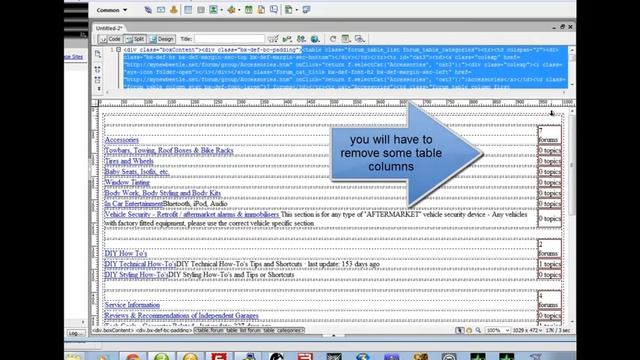640x360 pixels.
Task: Collapse code block at line 1
Action: click(118, 49)
